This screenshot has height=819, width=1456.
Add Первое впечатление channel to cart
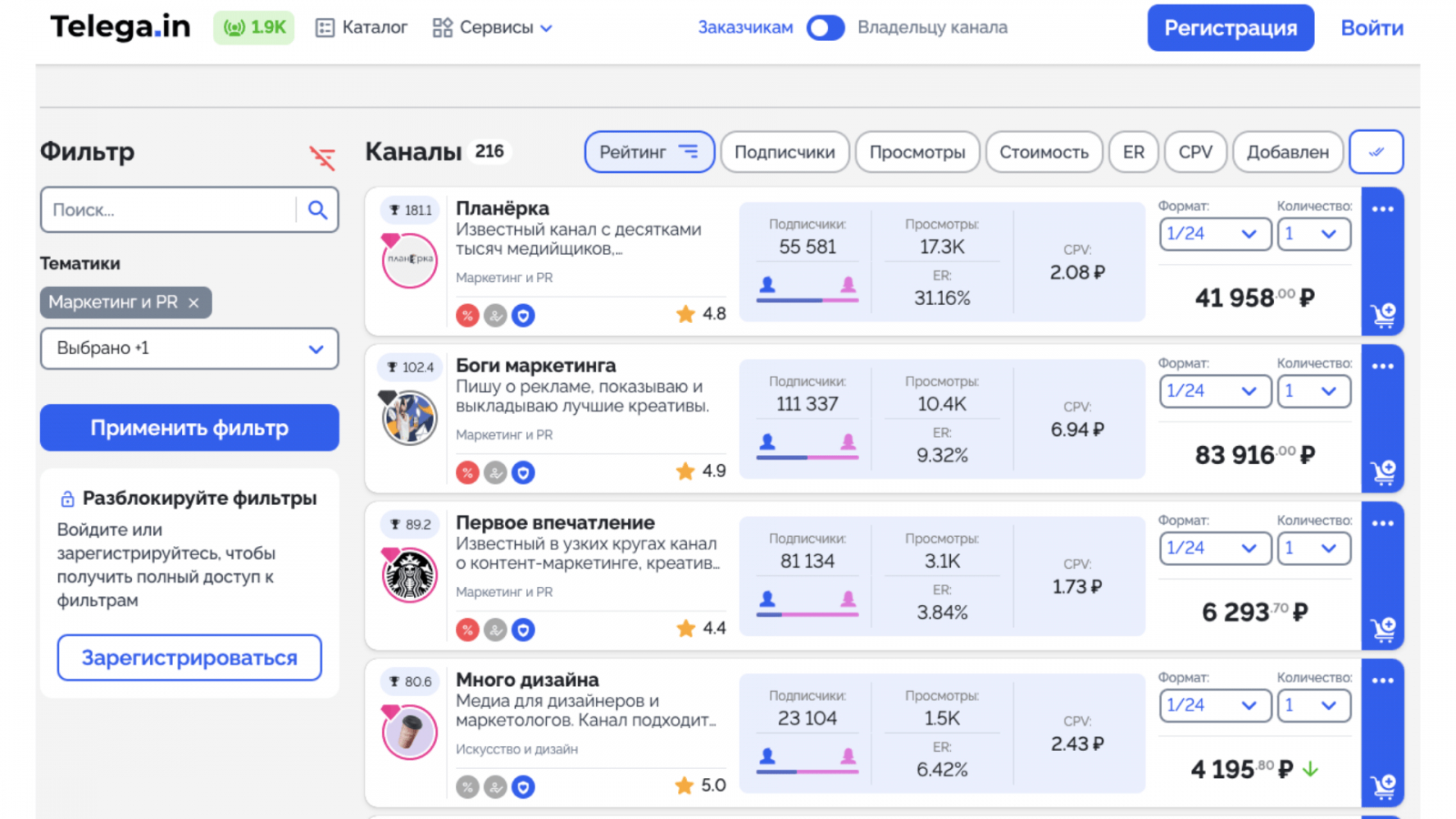[x=1383, y=630]
